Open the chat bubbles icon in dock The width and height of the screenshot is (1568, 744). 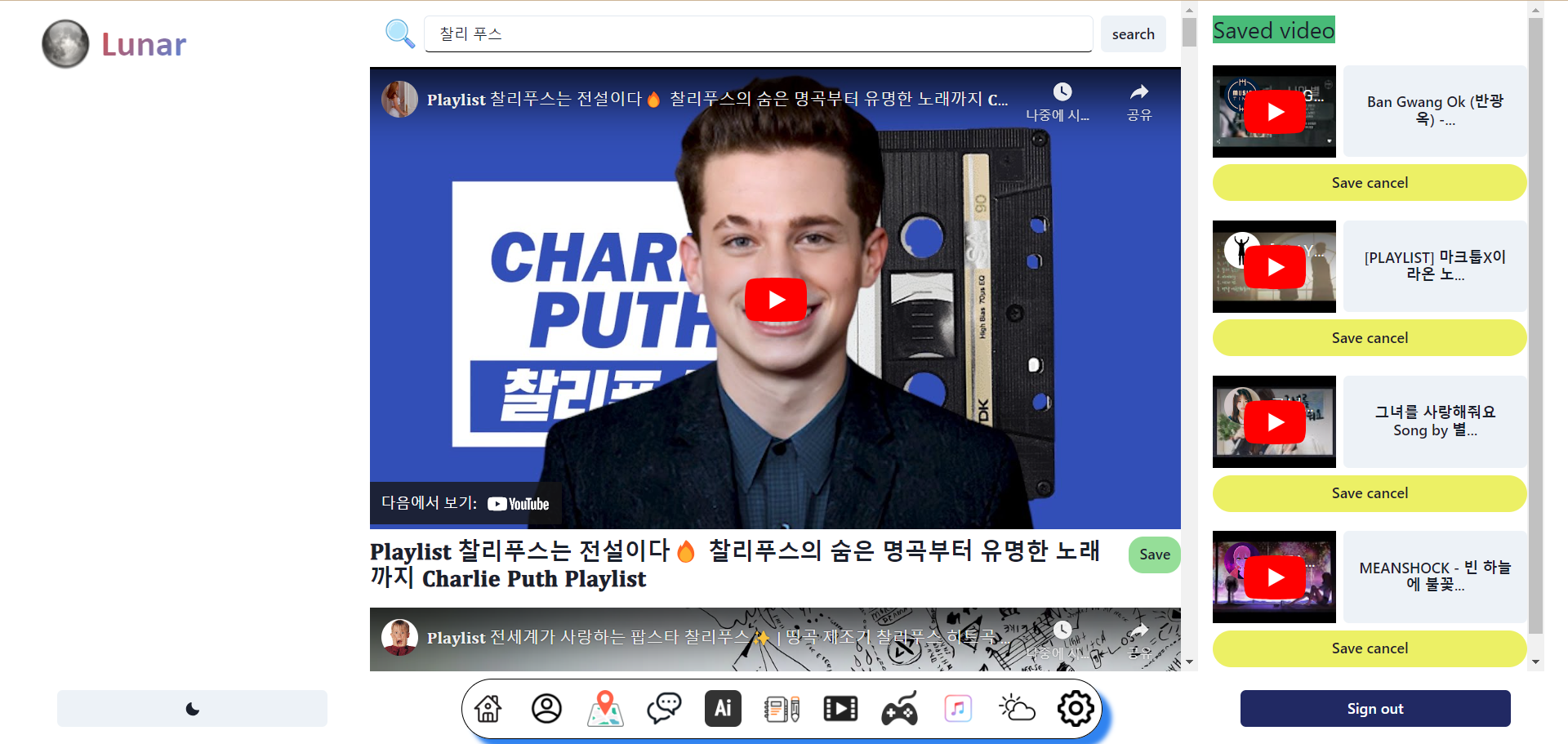664,708
